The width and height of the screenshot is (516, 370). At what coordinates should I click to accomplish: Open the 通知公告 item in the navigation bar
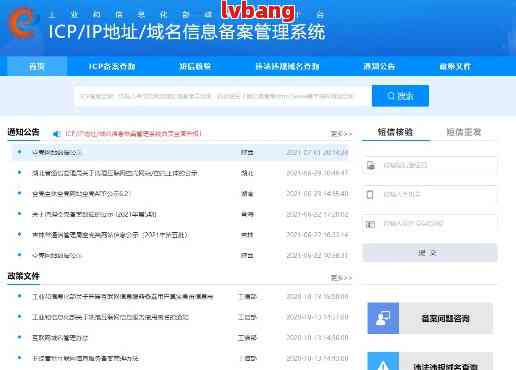pyautogui.click(x=379, y=66)
